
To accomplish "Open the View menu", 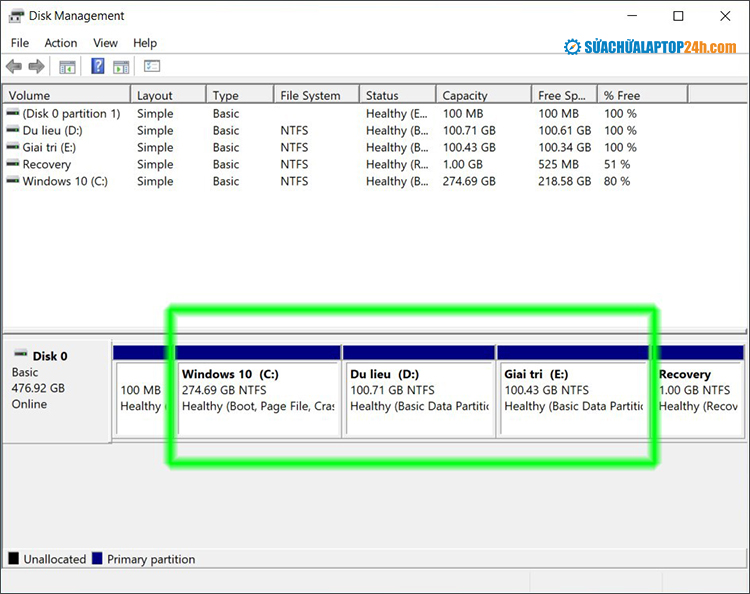I will pyautogui.click(x=105, y=43).
